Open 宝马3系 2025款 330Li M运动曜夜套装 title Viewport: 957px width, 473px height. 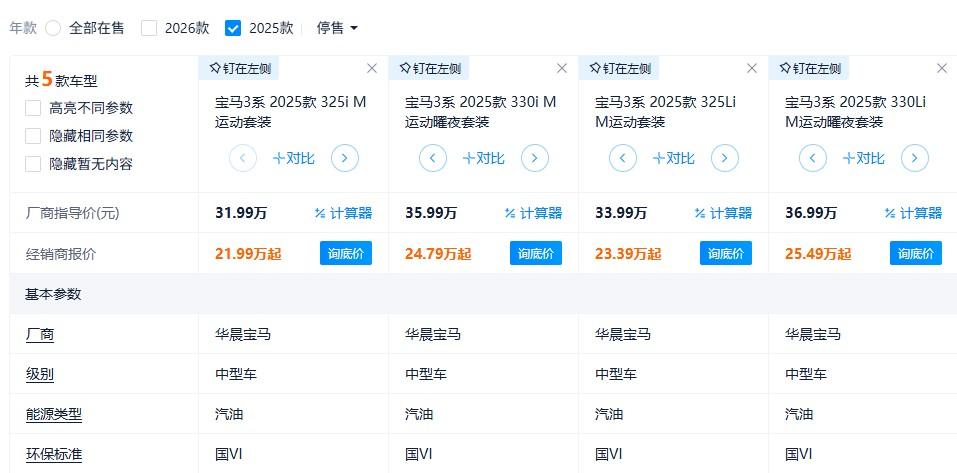tap(856, 112)
